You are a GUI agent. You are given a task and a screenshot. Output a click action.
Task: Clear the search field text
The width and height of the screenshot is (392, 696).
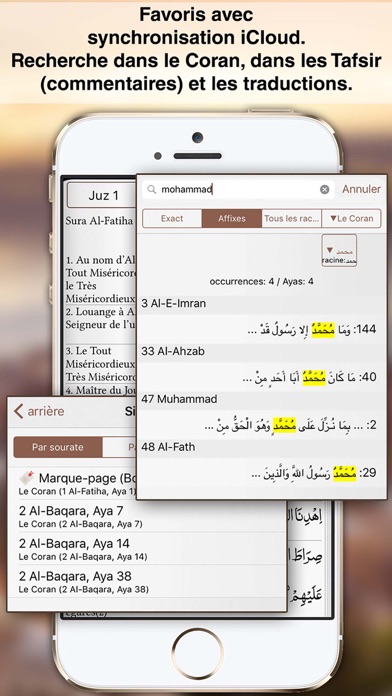(x=325, y=190)
